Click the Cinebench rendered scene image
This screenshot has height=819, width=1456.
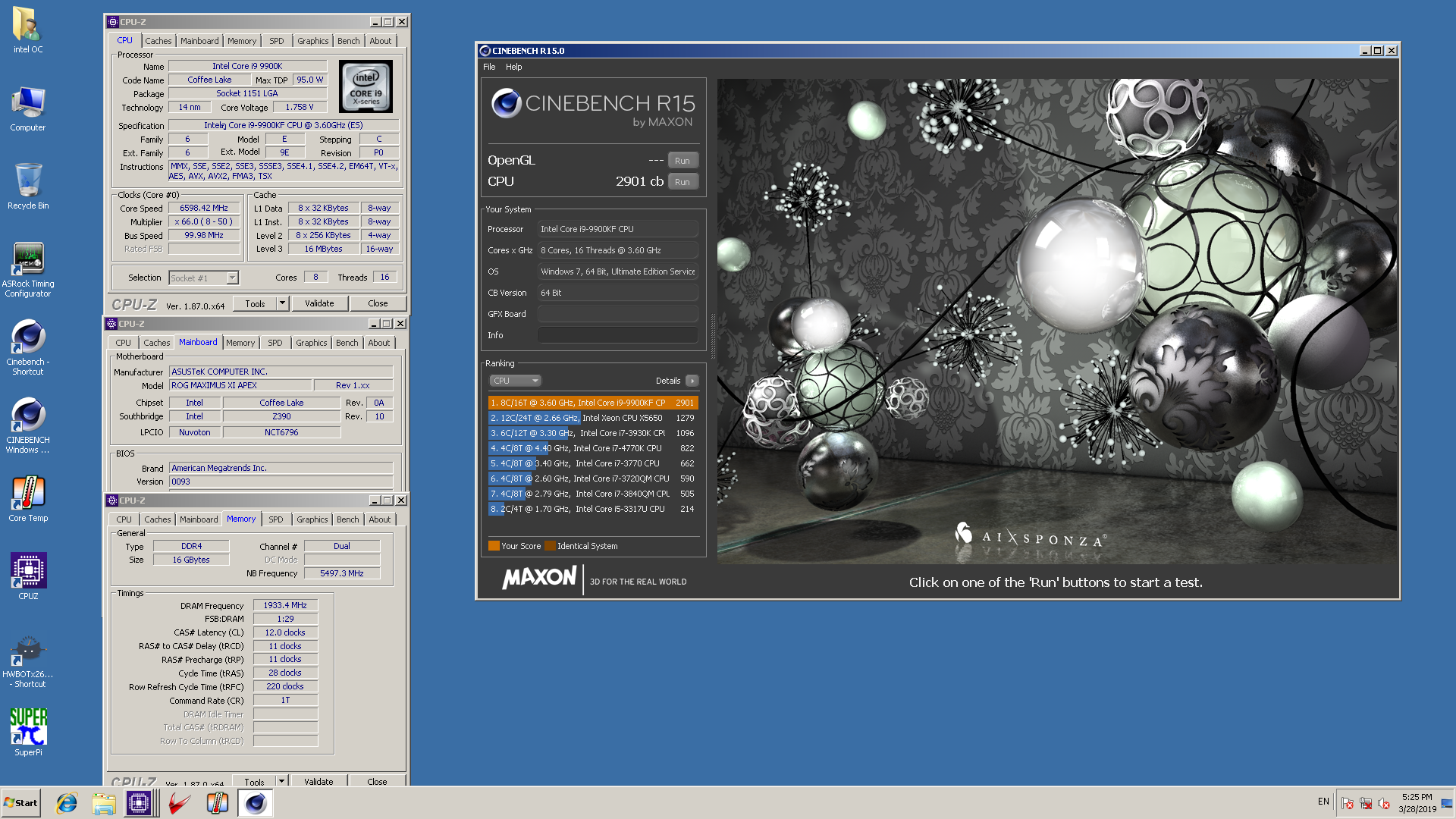tap(1057, 322)
